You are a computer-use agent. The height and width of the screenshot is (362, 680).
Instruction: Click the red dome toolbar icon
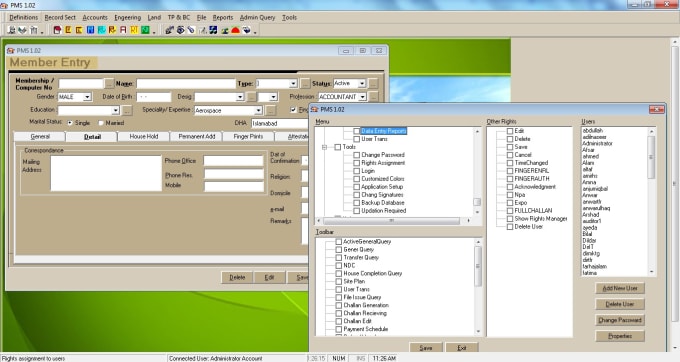coord(235,30)
